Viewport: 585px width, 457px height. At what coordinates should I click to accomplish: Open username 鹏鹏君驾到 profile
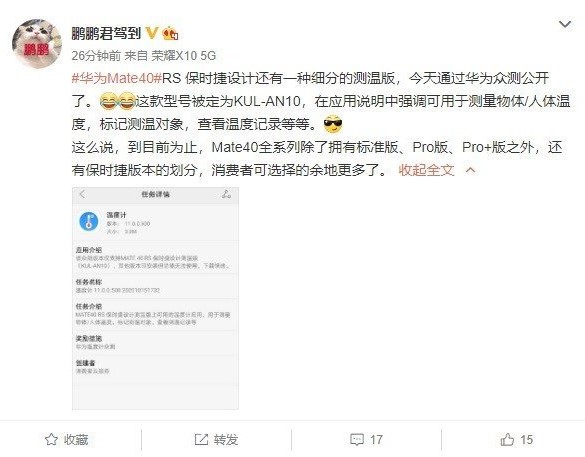click(x=106, y=33)
